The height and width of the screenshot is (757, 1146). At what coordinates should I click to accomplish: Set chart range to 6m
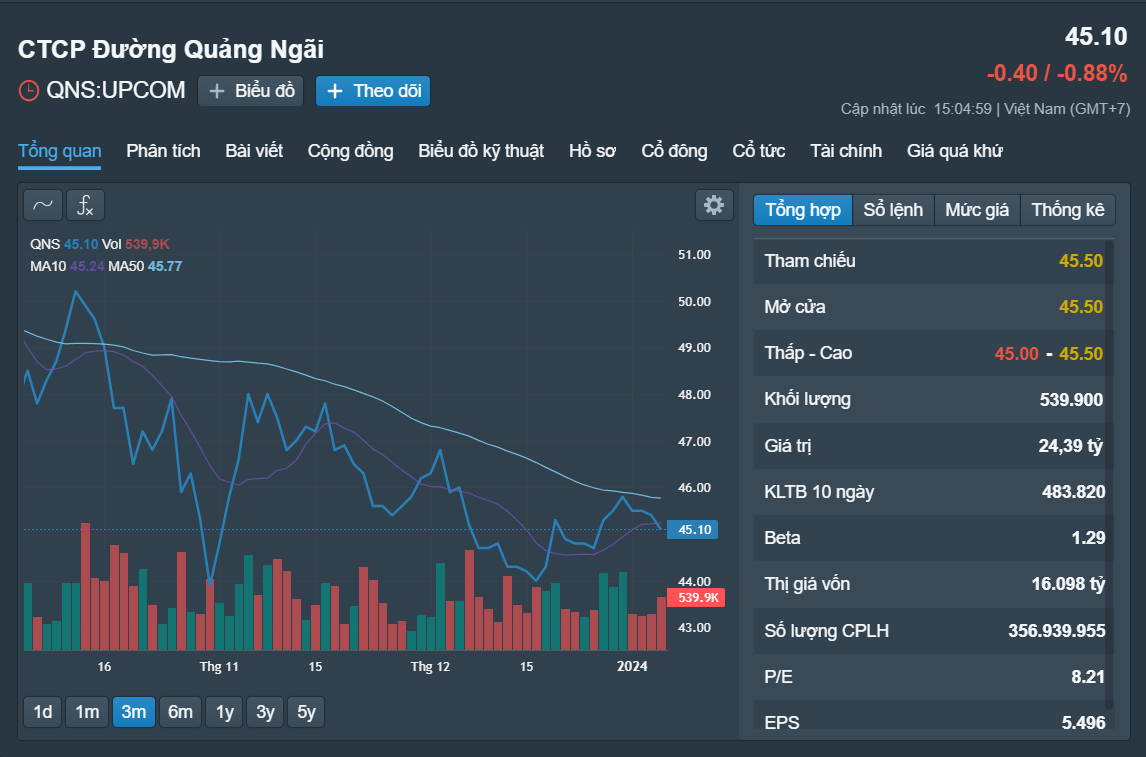(181, 712)
